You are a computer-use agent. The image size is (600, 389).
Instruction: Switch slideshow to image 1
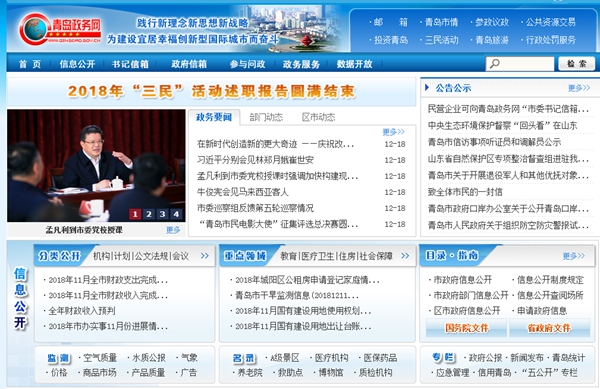135,214
